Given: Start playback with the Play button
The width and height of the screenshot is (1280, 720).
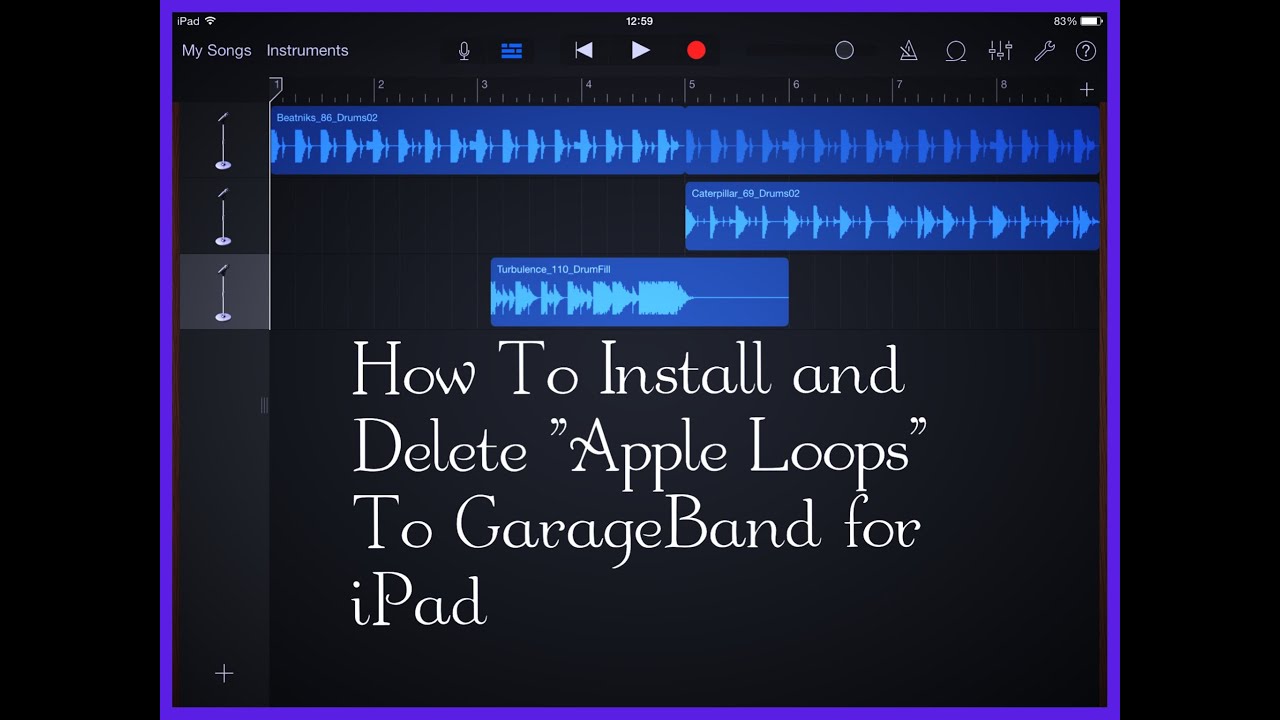Looking at the screenshot, I should pyautogui.click(x=641, y=50).
